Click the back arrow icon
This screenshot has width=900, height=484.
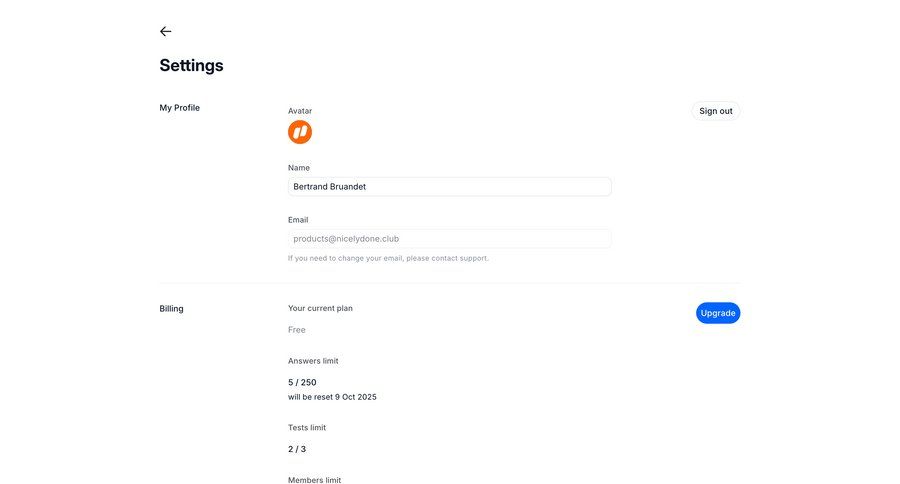pyautogui.click(x=166, y=31)
